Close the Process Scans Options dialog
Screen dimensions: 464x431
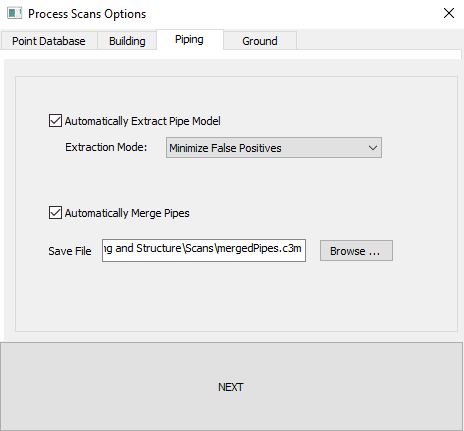449,13
